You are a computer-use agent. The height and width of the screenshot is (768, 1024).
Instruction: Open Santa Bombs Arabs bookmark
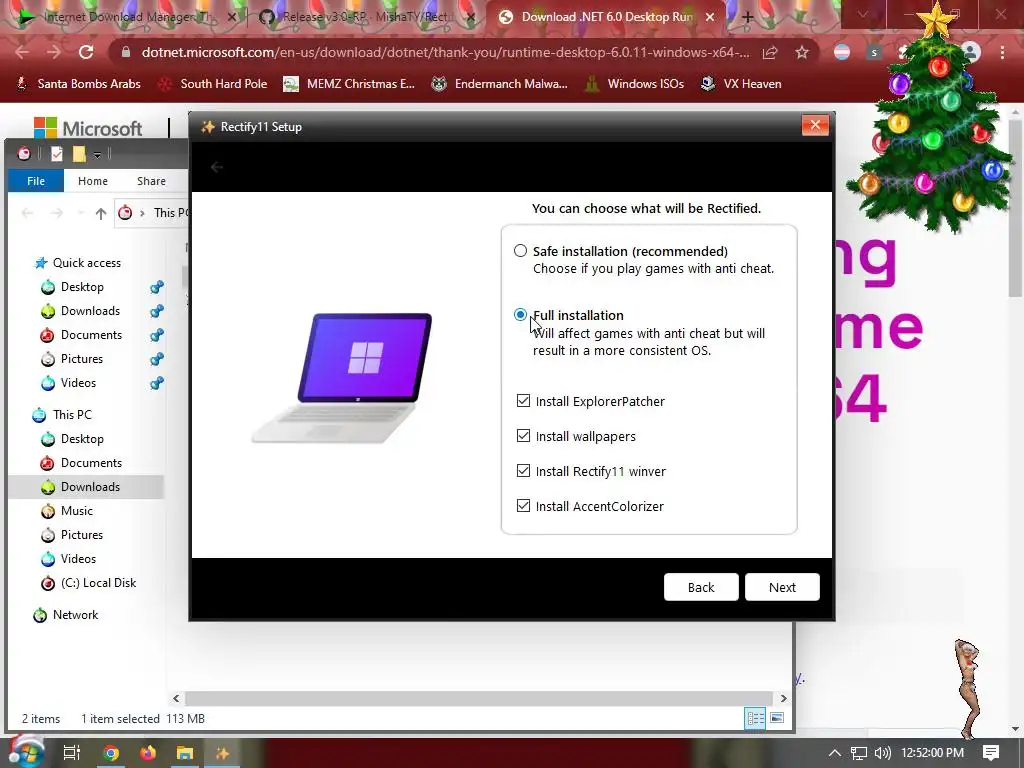tap(78, 84)
